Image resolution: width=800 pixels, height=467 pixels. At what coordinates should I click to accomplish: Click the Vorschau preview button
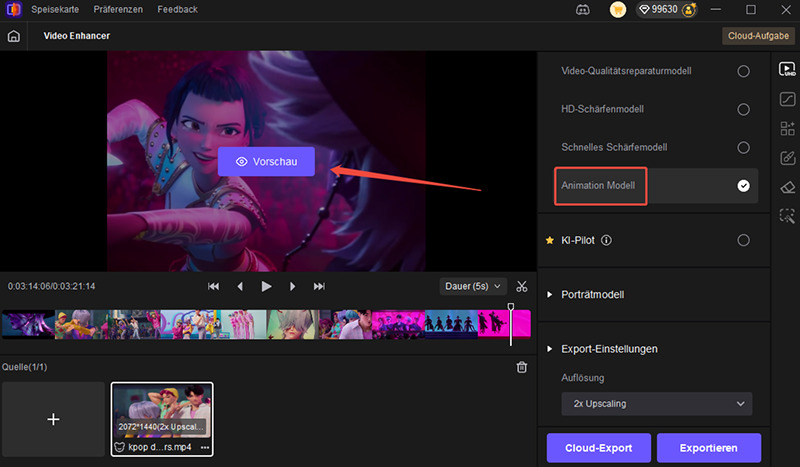266,162
